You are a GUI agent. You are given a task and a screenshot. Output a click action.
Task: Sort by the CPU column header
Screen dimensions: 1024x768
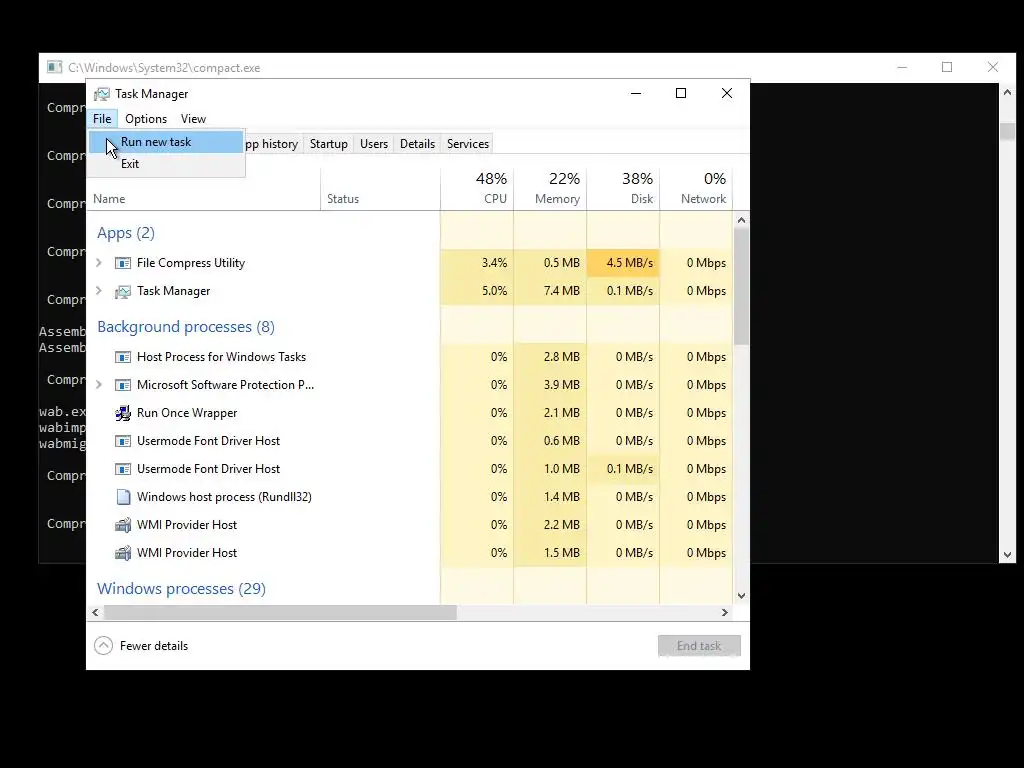click(477, 189)
